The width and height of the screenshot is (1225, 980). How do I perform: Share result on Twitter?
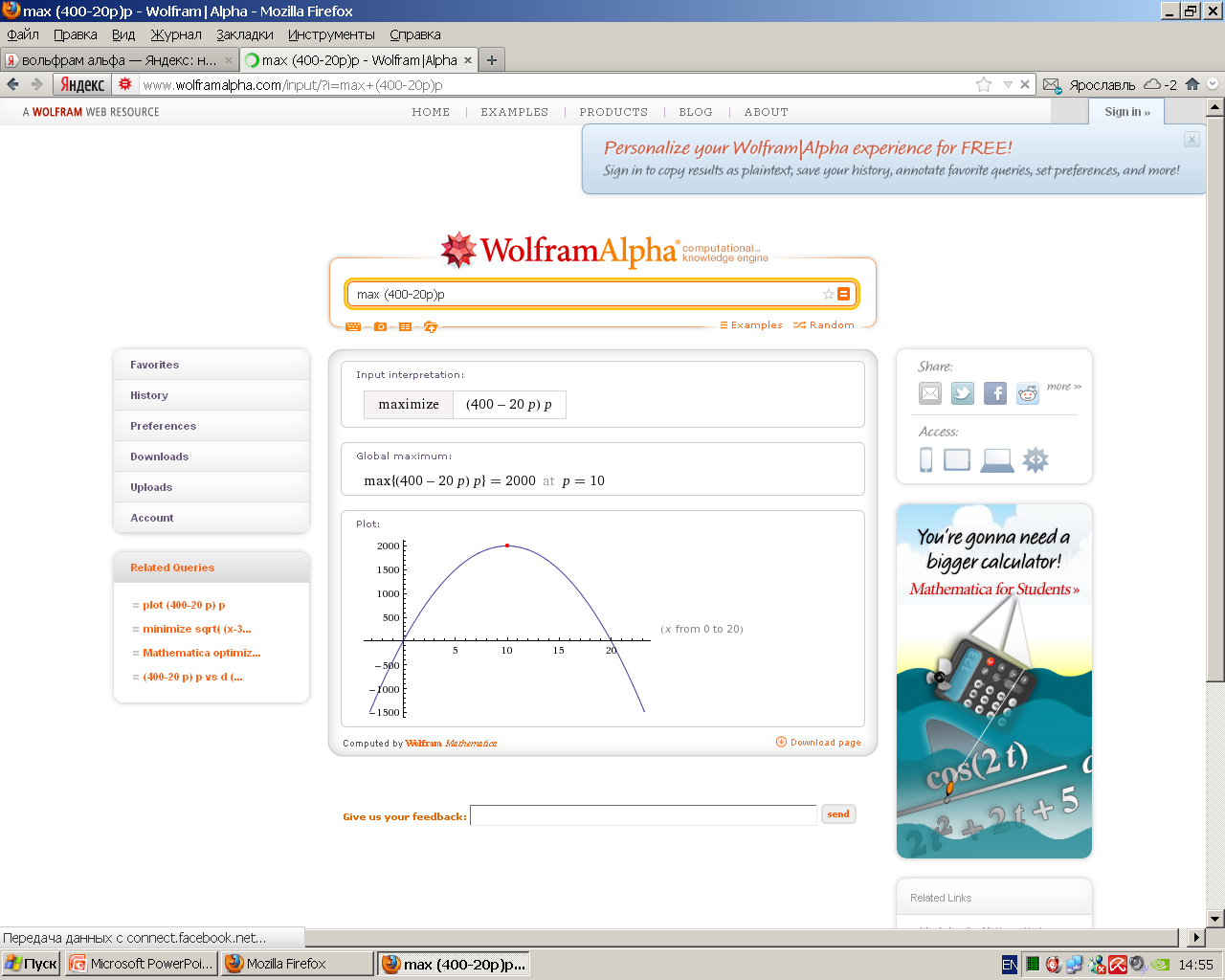pos(963,393)
